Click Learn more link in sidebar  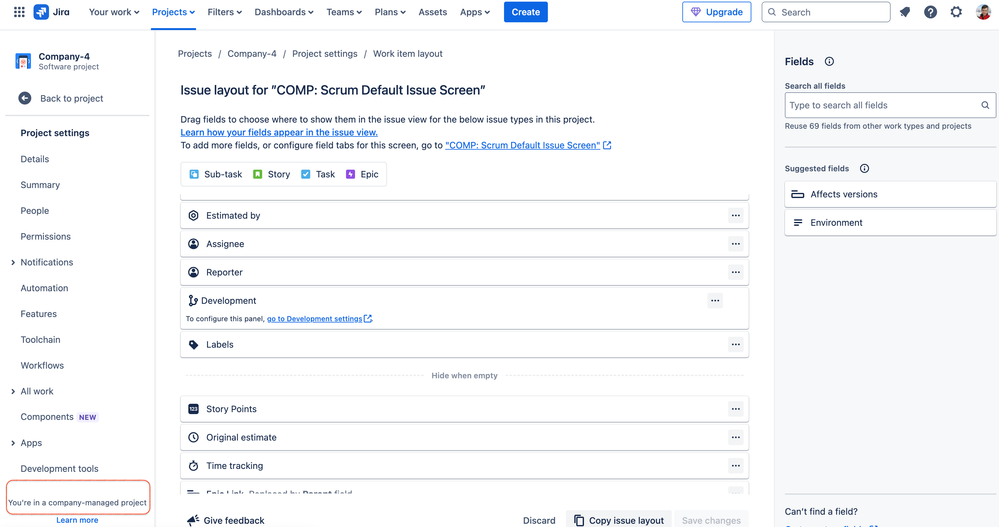[77, 520]
